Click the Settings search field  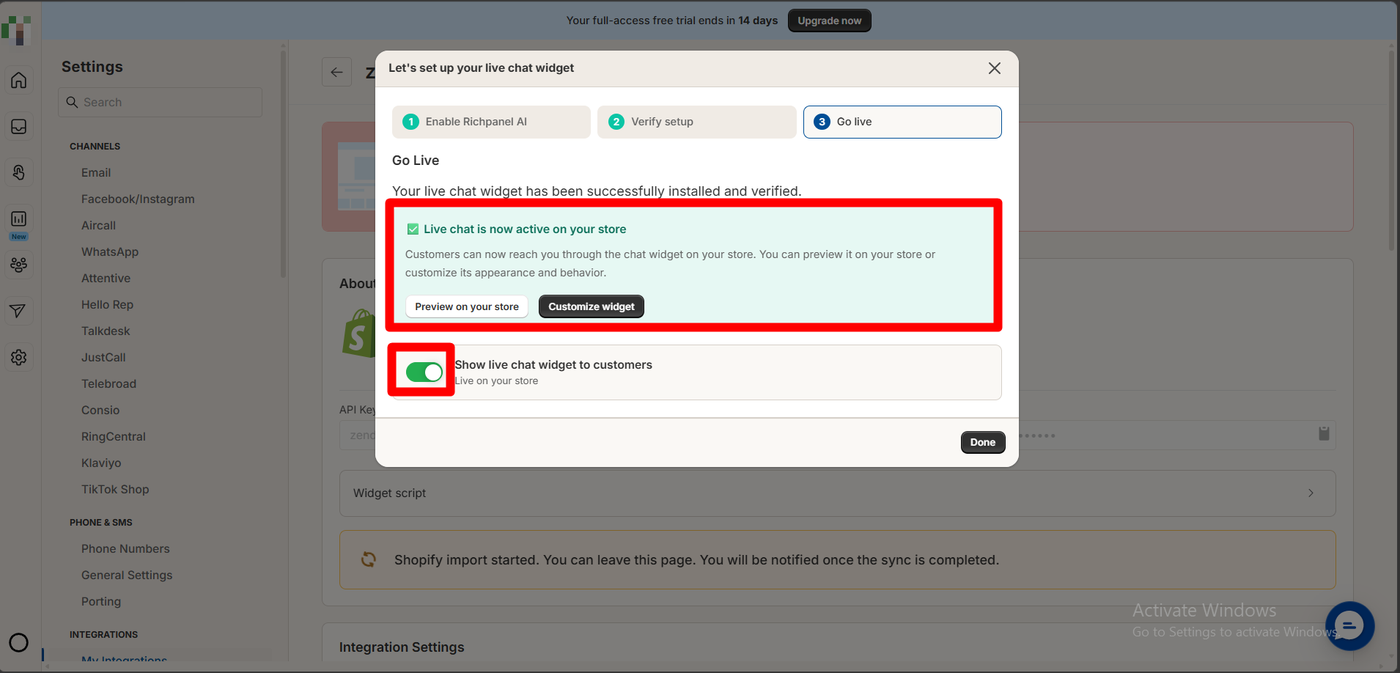(x=161, y=102)
